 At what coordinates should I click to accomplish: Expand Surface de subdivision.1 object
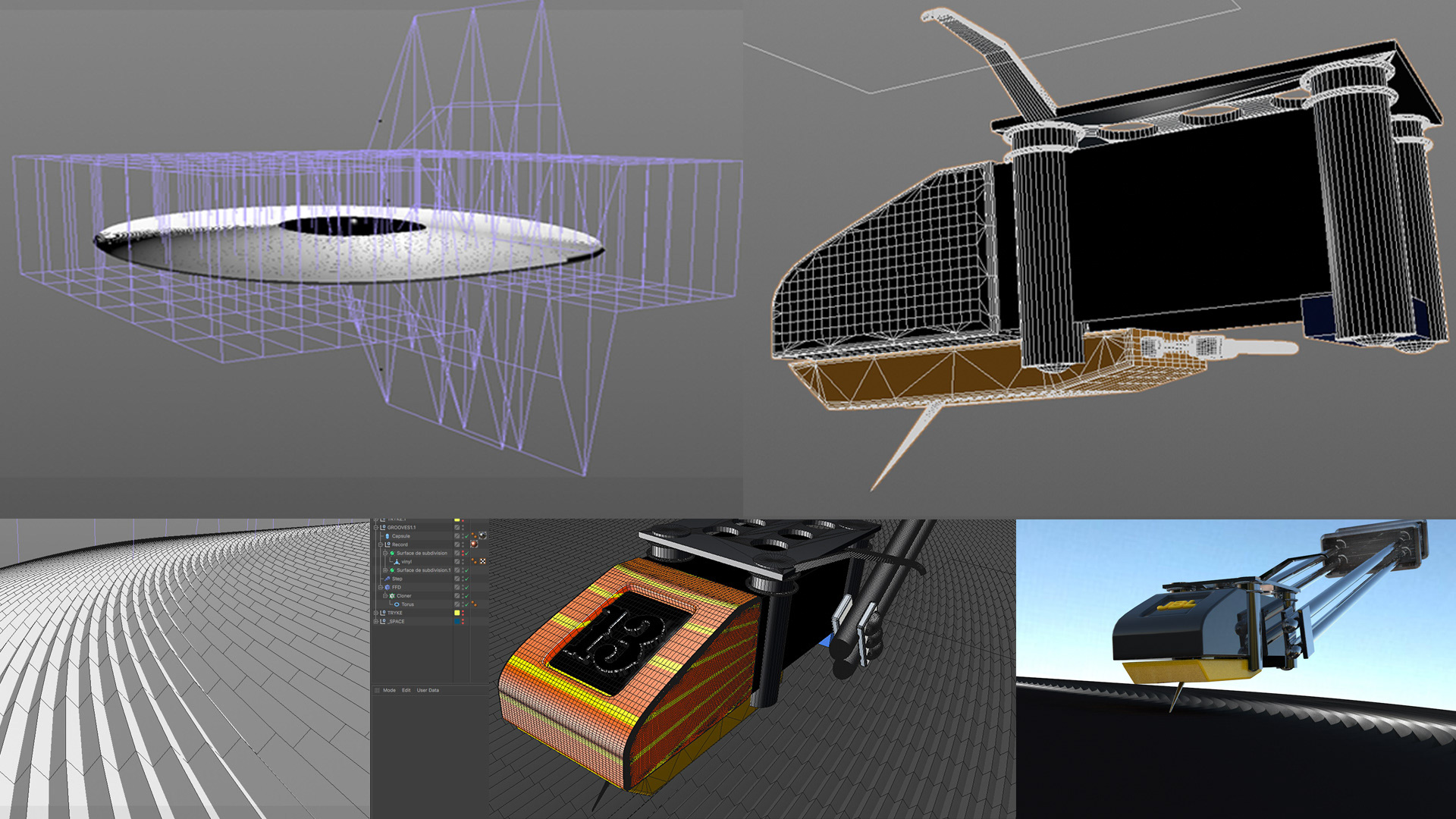tap(385, 570)
